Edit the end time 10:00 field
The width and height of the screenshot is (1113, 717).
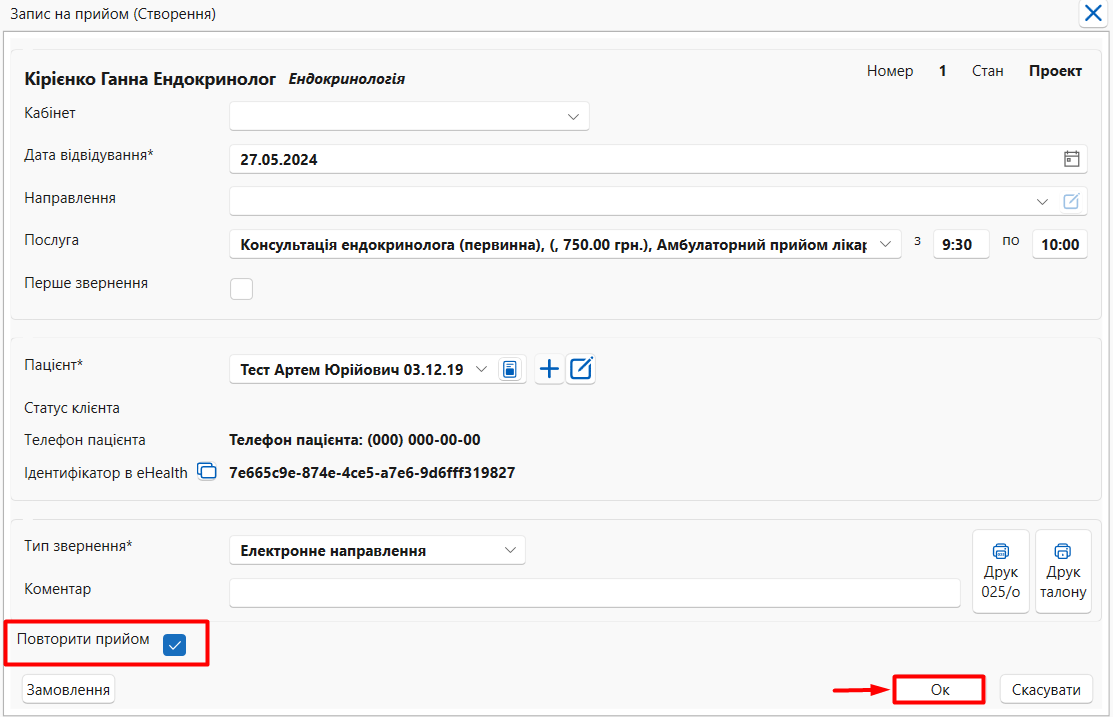coord(1060,244)
